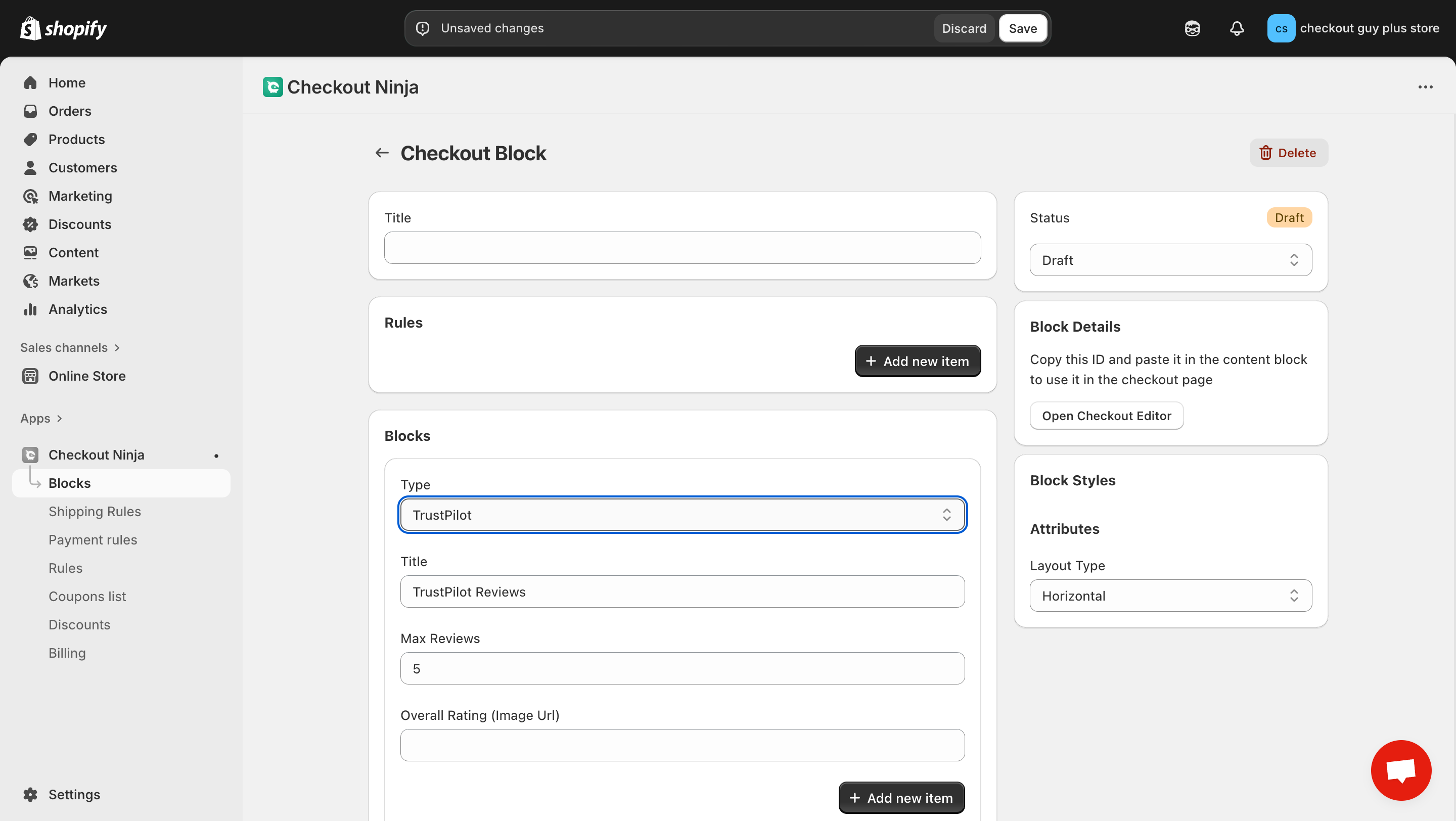
Task: Open notifications via the bell icon
Action: 1237,28
